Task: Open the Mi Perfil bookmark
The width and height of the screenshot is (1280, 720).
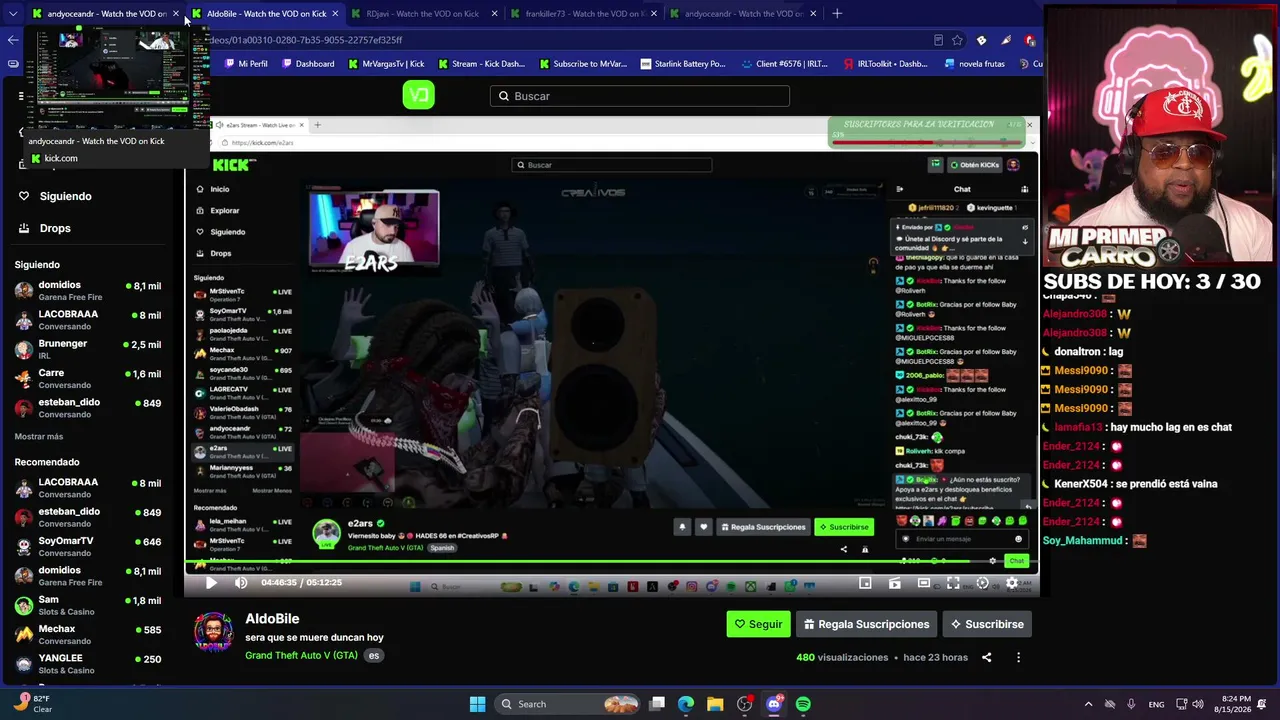Action: [244, 64]
